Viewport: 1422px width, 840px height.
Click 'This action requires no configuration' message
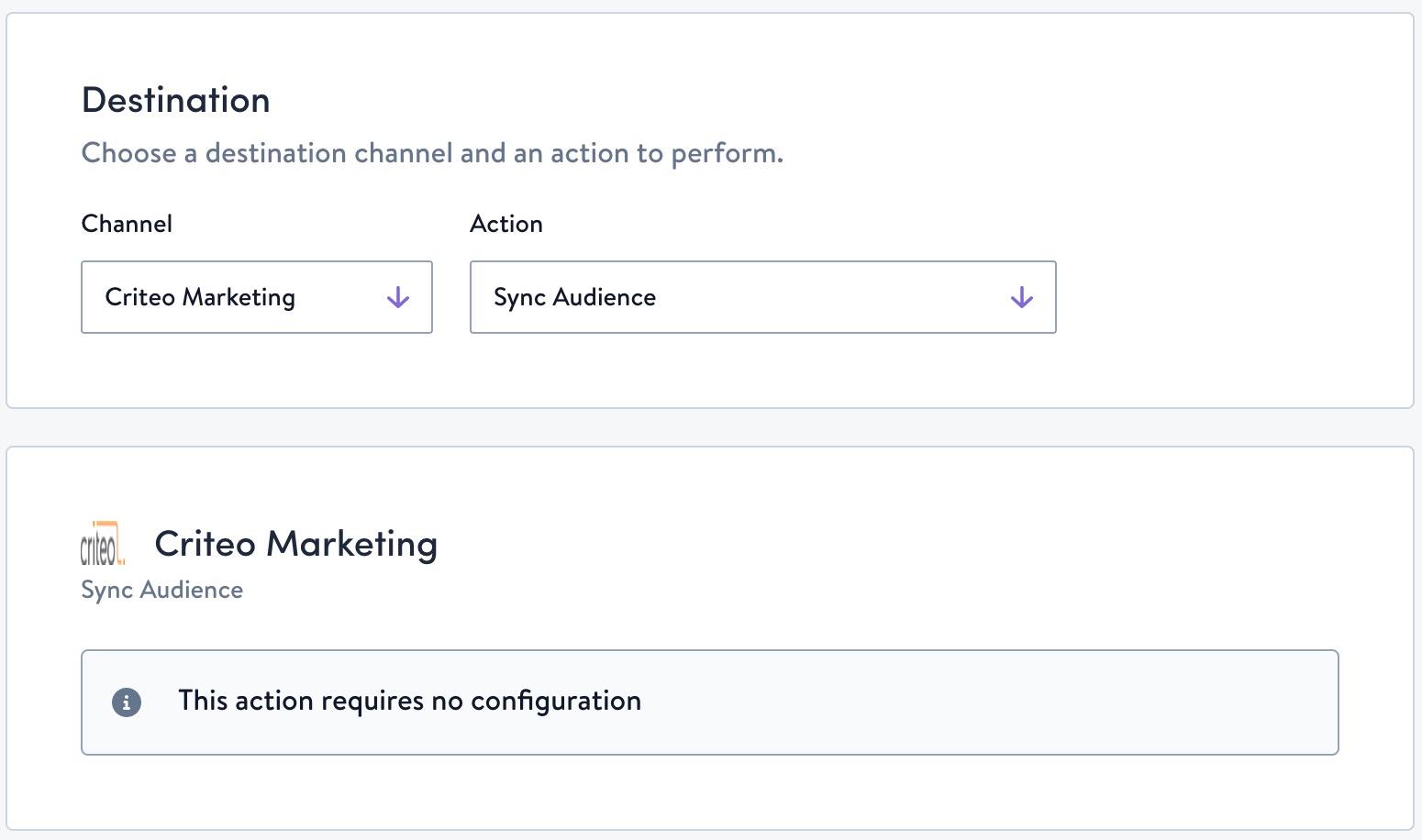point(409,701)
